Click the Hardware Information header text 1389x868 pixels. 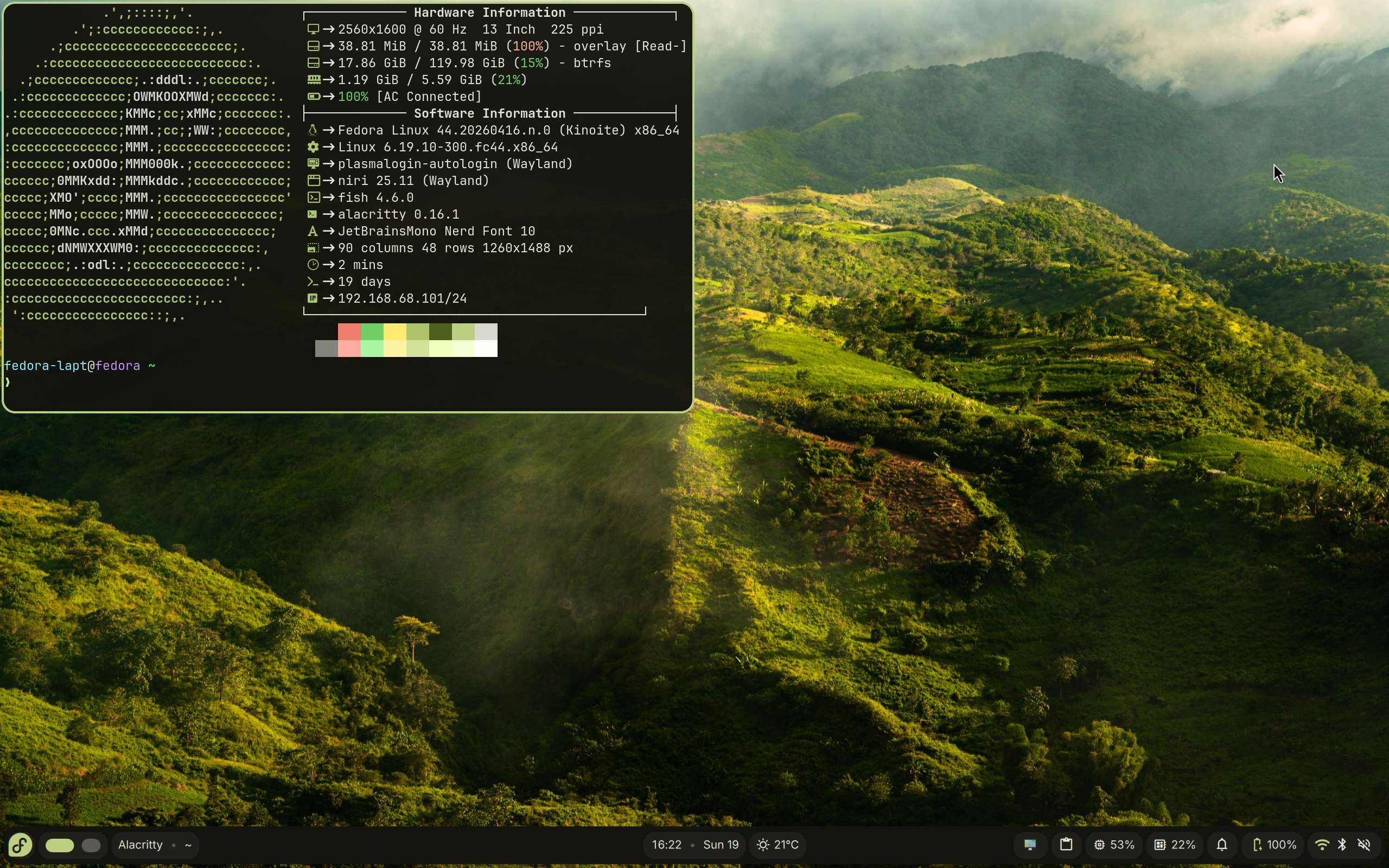489,12
